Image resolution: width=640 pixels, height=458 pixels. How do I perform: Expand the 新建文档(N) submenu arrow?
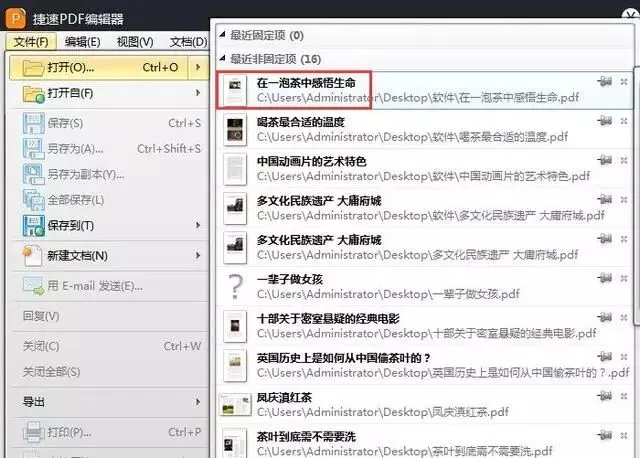198,256
